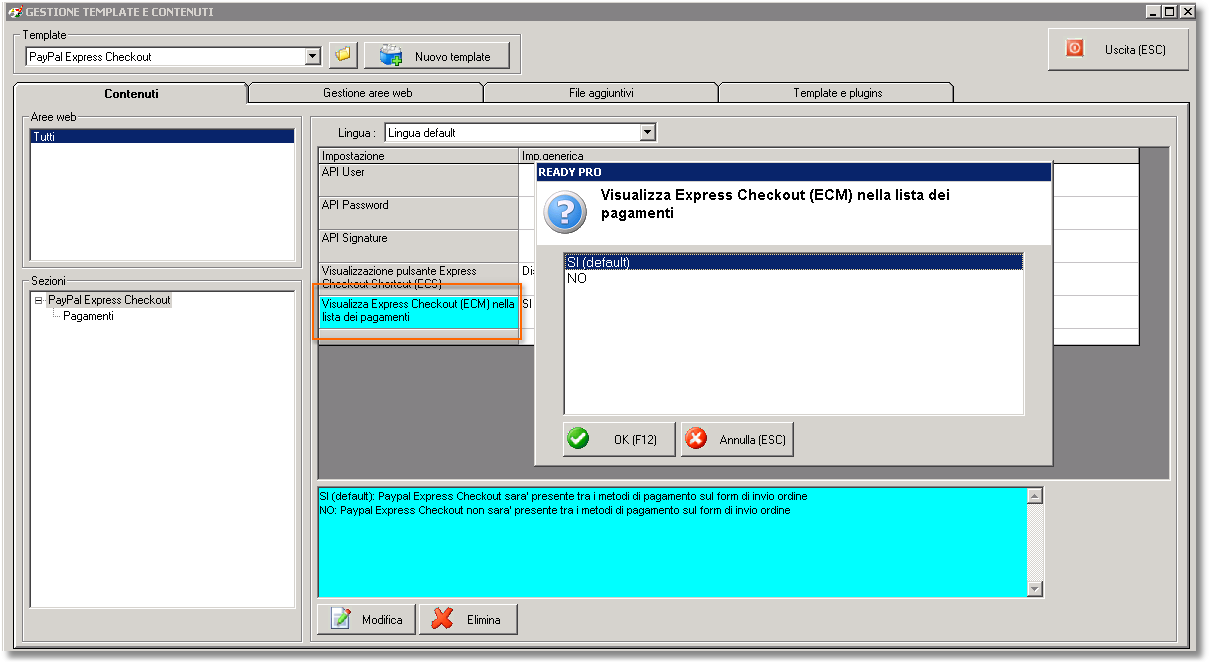Click the Uscita (ESC) button
The height and width of the screenshot is (665, 1210).
click(x=1118, y=49)
